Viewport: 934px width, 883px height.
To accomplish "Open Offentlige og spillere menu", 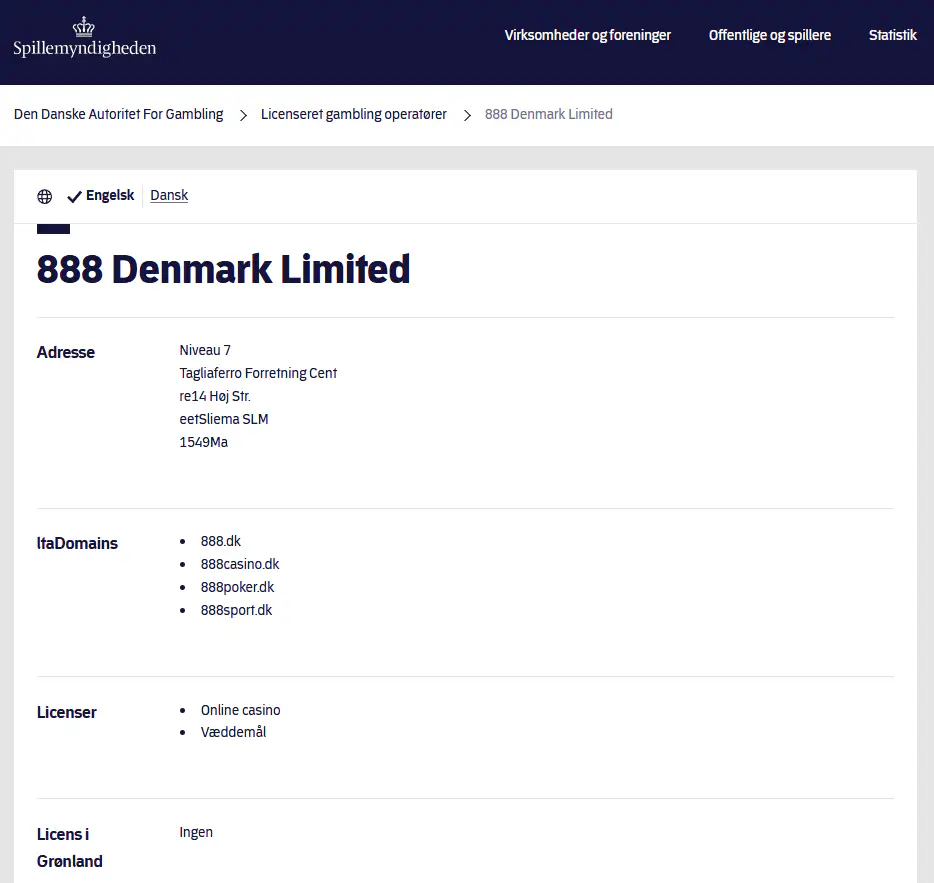I will click(x=770, y=35).
